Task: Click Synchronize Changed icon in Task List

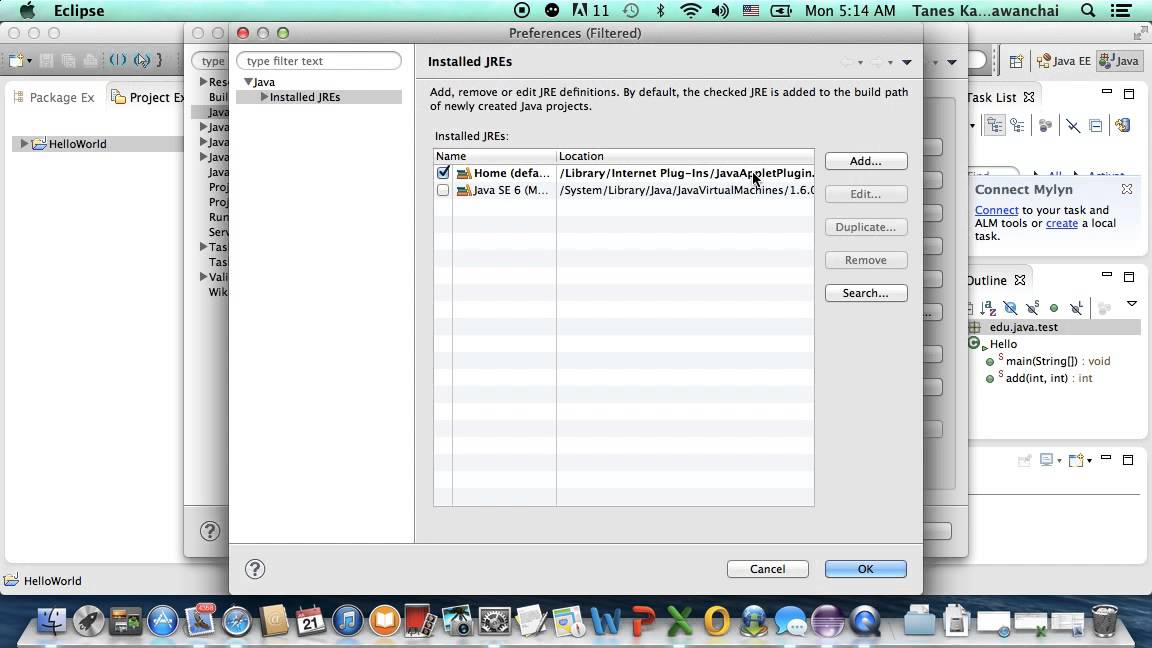Action: (1123, 126)
